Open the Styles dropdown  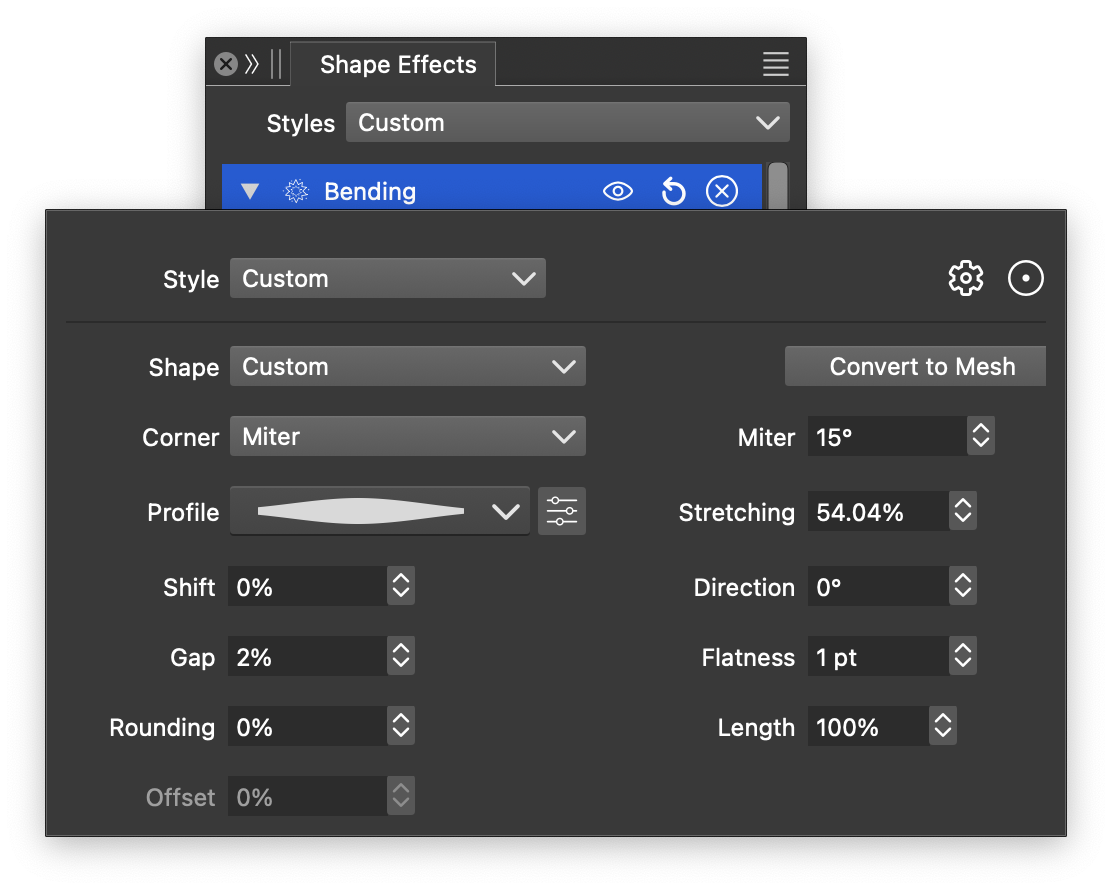(567, 123)
